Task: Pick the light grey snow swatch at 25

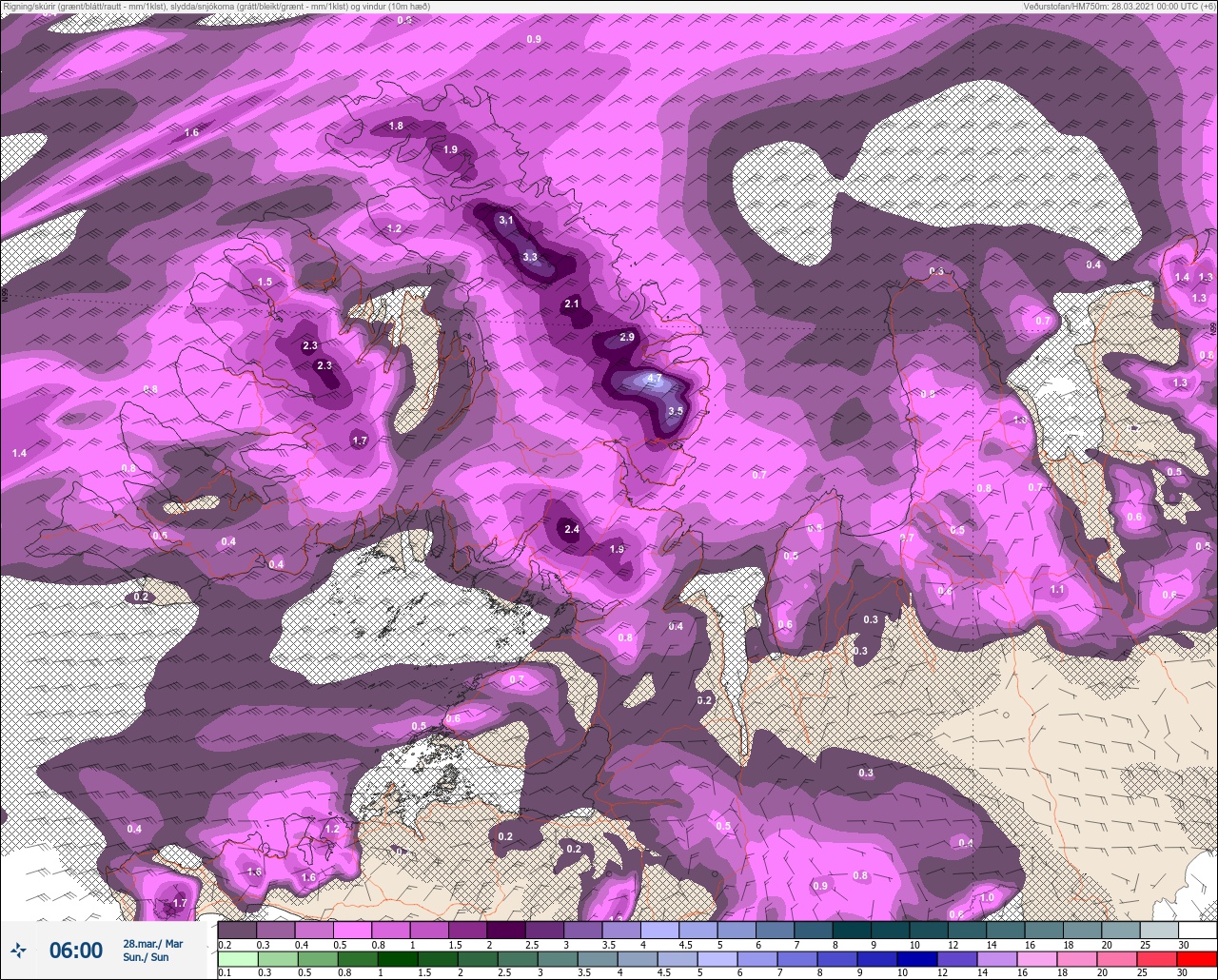Action: point(1159,930)
